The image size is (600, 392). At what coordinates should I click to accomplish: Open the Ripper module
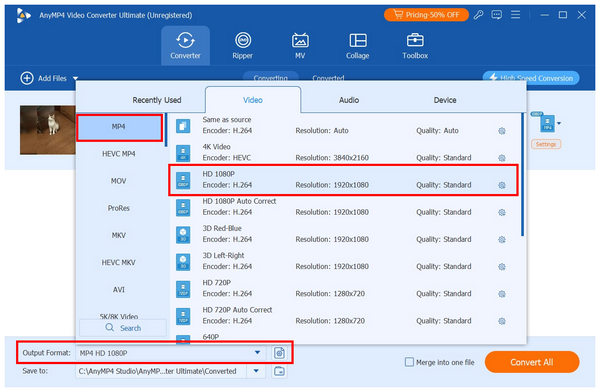(243, 46)
